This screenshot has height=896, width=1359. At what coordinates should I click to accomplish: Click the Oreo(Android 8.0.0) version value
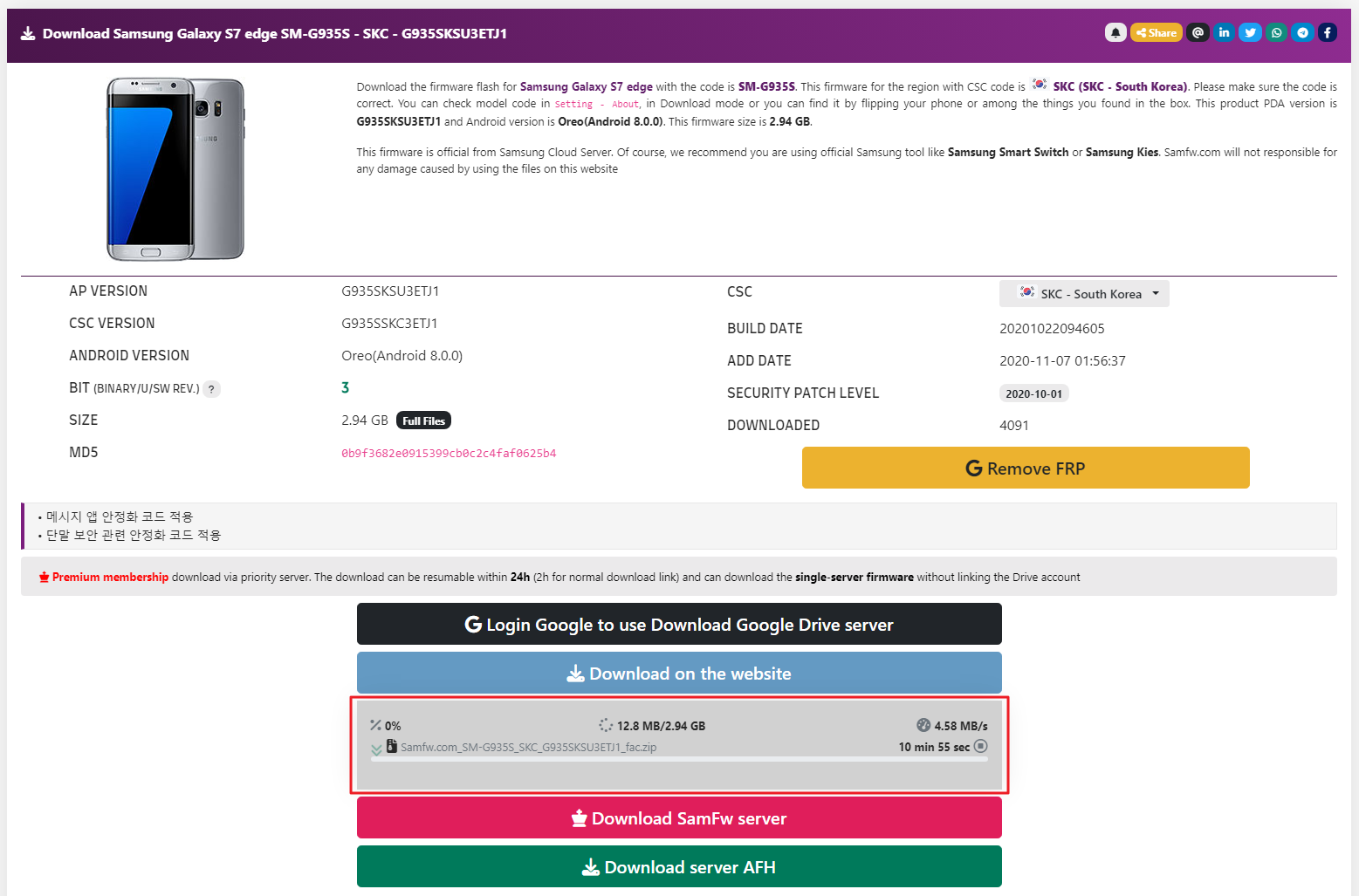402,356
